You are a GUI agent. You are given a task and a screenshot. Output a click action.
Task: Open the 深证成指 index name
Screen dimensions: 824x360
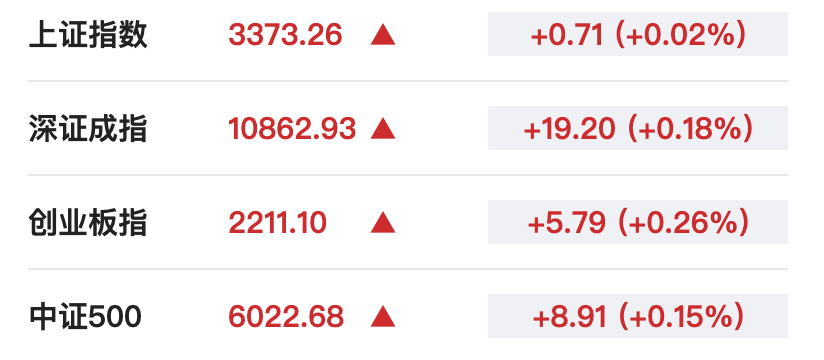pos(88,129)
